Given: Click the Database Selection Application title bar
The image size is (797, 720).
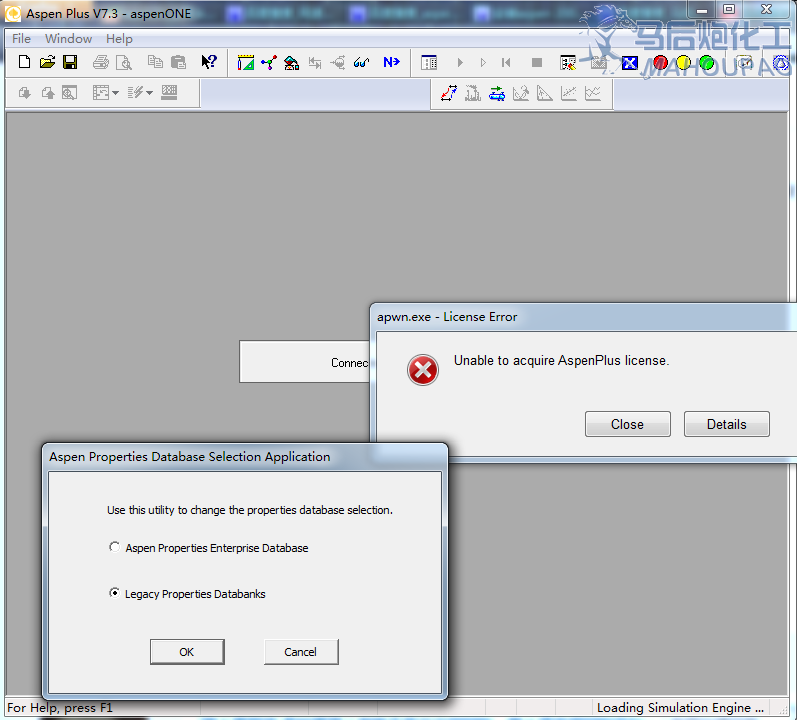Looking at the screenshot, I should click(x=245, y=457).
